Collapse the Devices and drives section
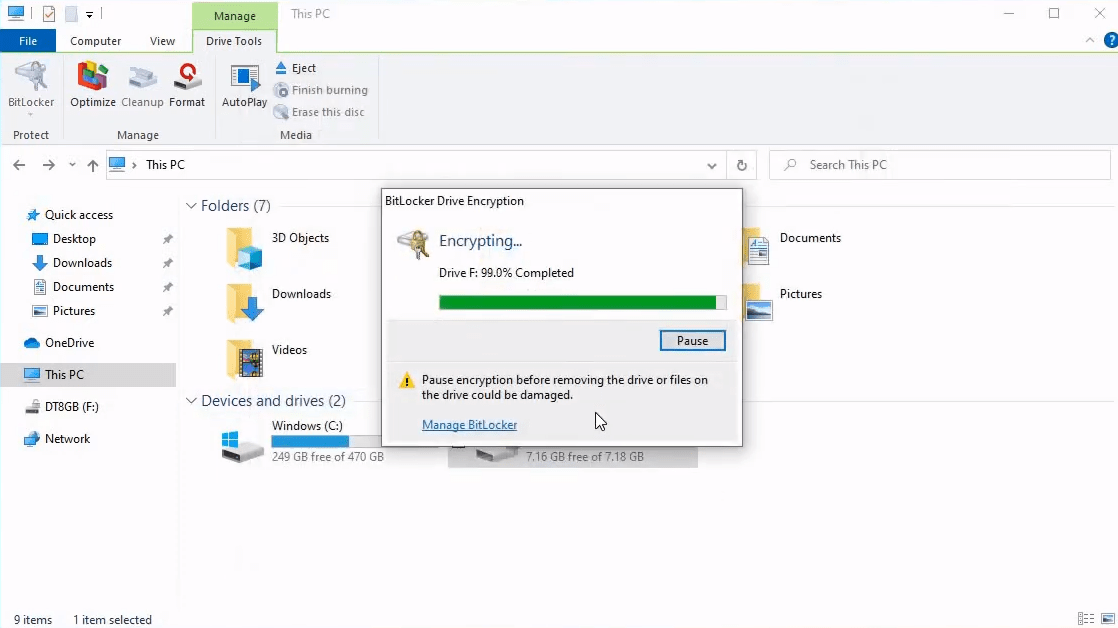The width and height of the screenshot is (1118, 628). point(190,400)
